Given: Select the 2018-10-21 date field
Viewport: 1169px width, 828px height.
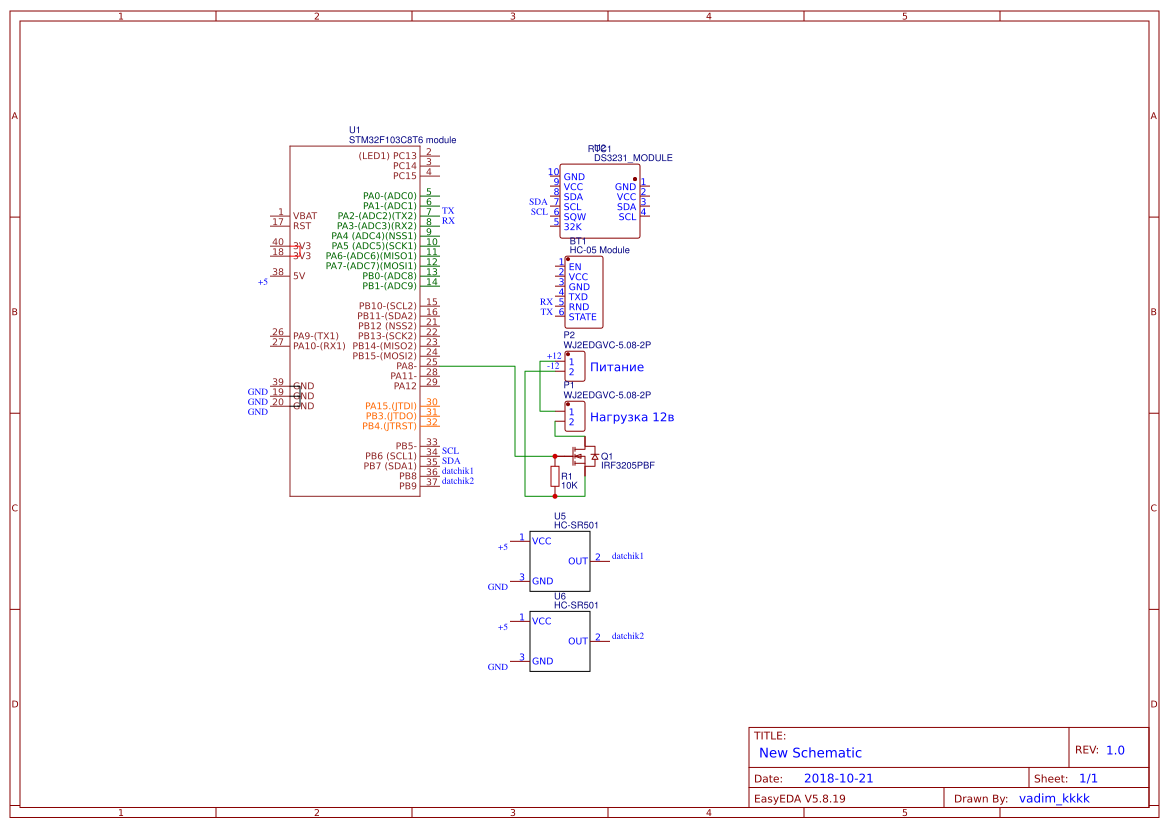Looking at the screenshot, I should tap(841, 777).
